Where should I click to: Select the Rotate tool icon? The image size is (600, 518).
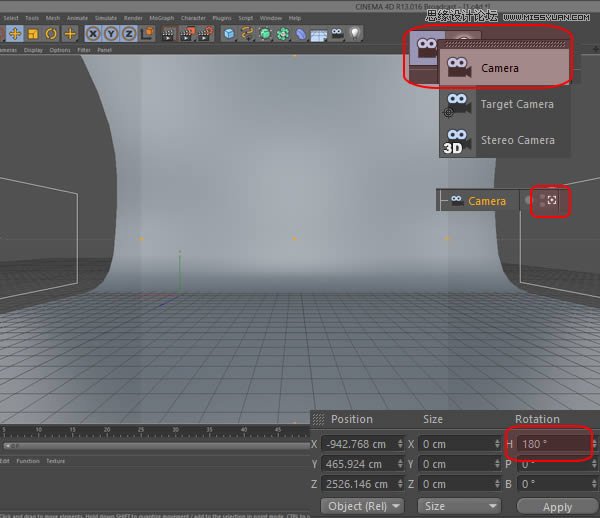click(51, 34)
